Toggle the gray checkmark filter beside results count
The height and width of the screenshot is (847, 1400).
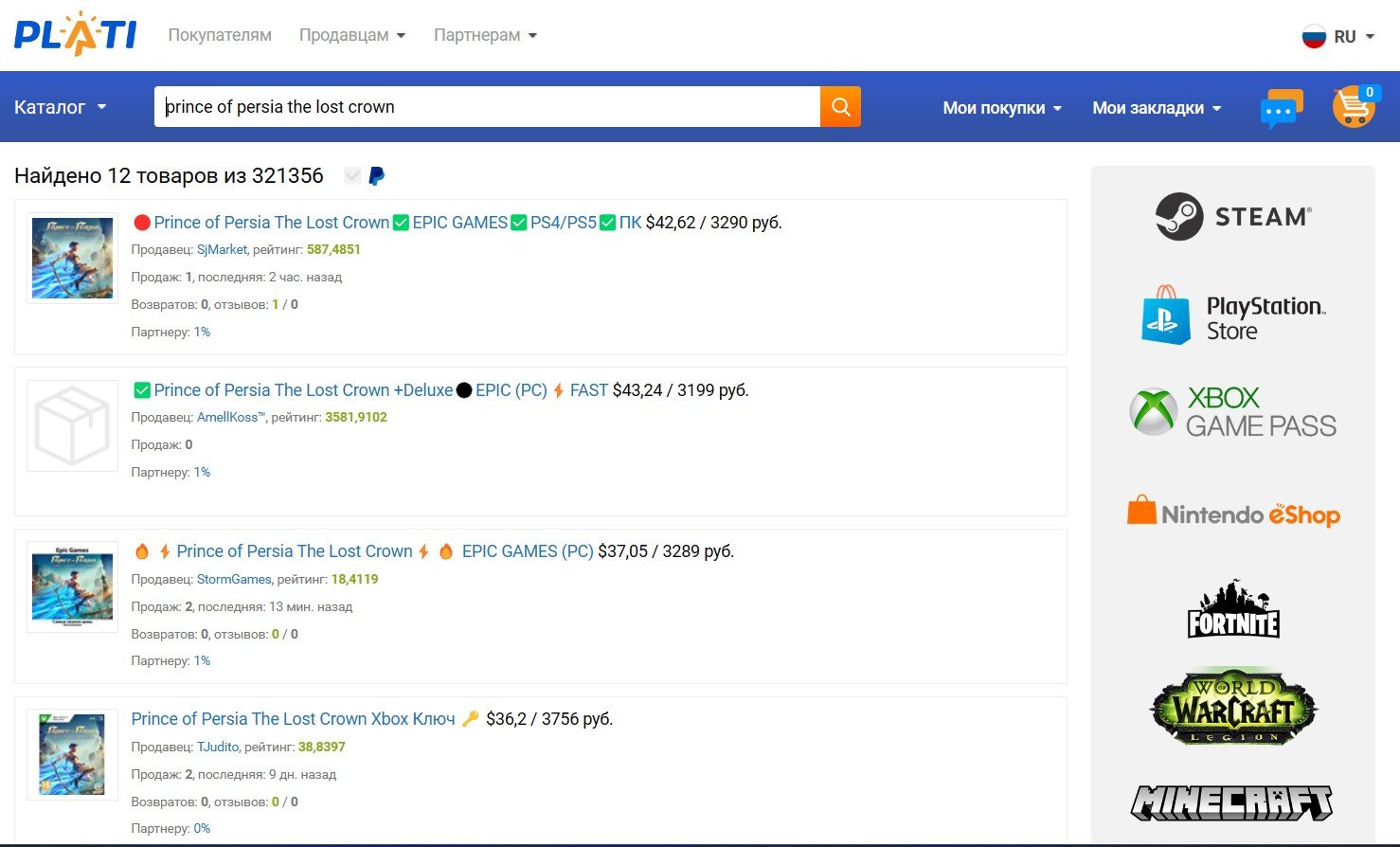352,175
